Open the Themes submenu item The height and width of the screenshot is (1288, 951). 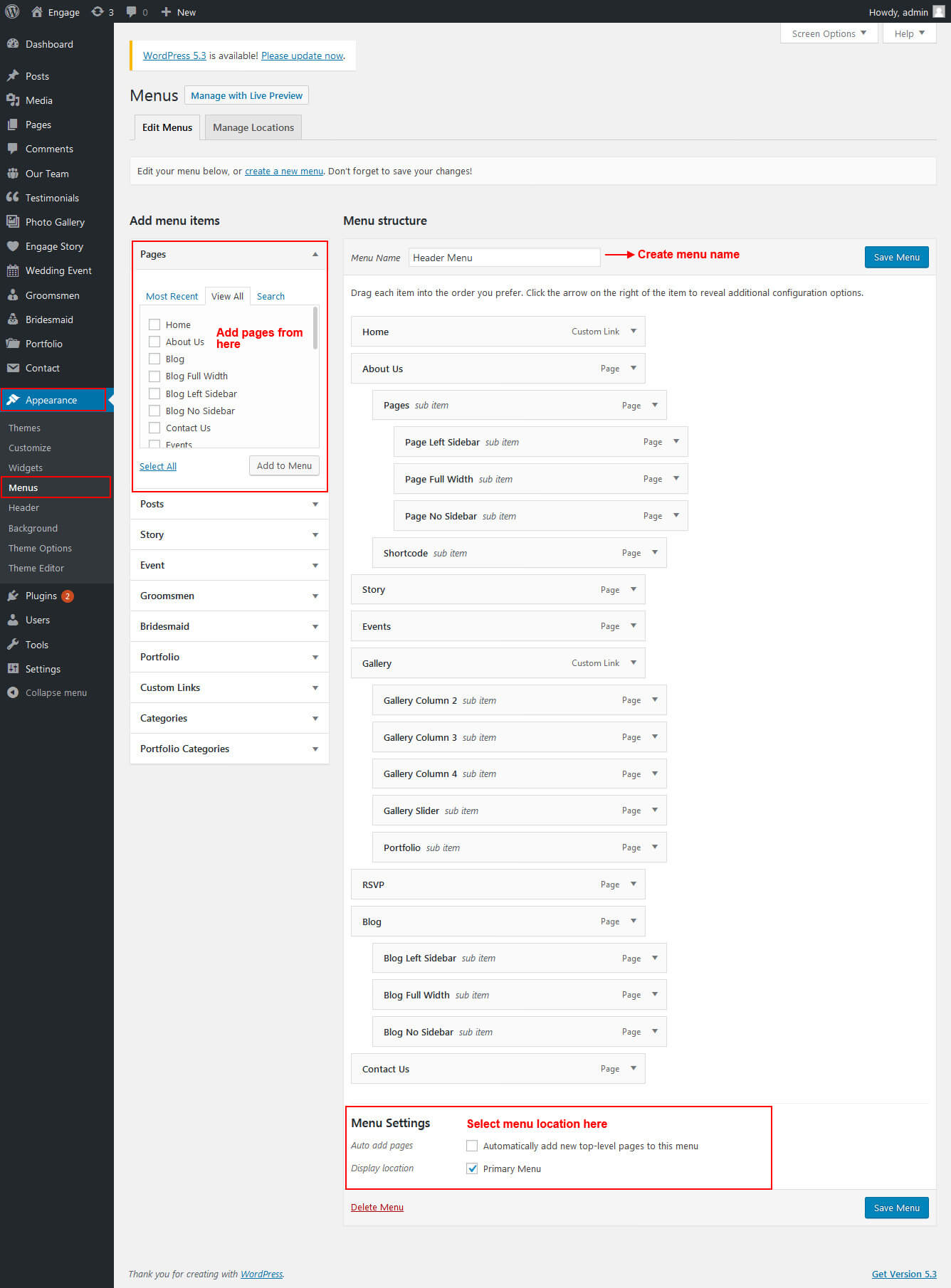click(24, 428)
